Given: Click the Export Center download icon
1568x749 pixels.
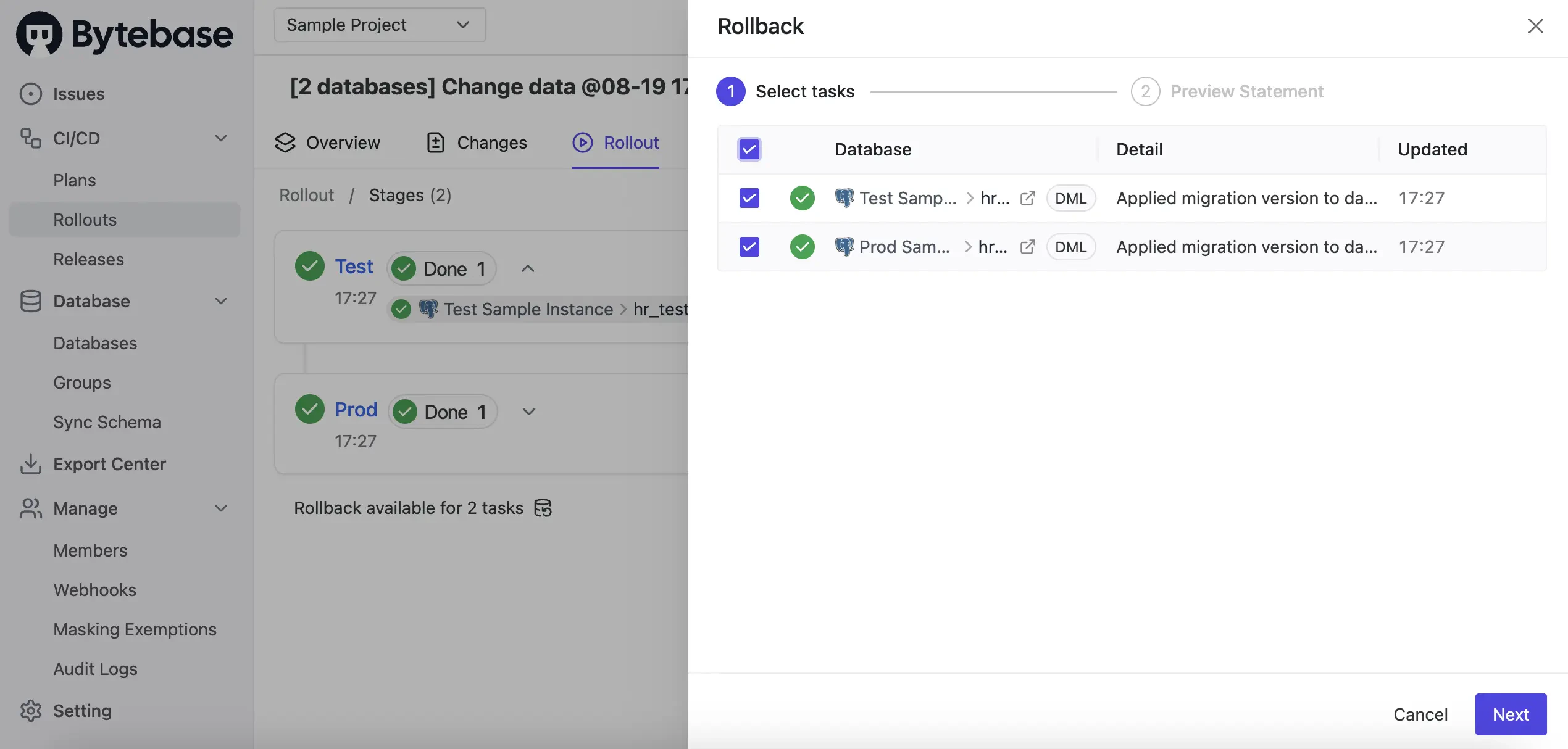Looking at the screenshot, I should pyautogui.click(x=30, y=464).
